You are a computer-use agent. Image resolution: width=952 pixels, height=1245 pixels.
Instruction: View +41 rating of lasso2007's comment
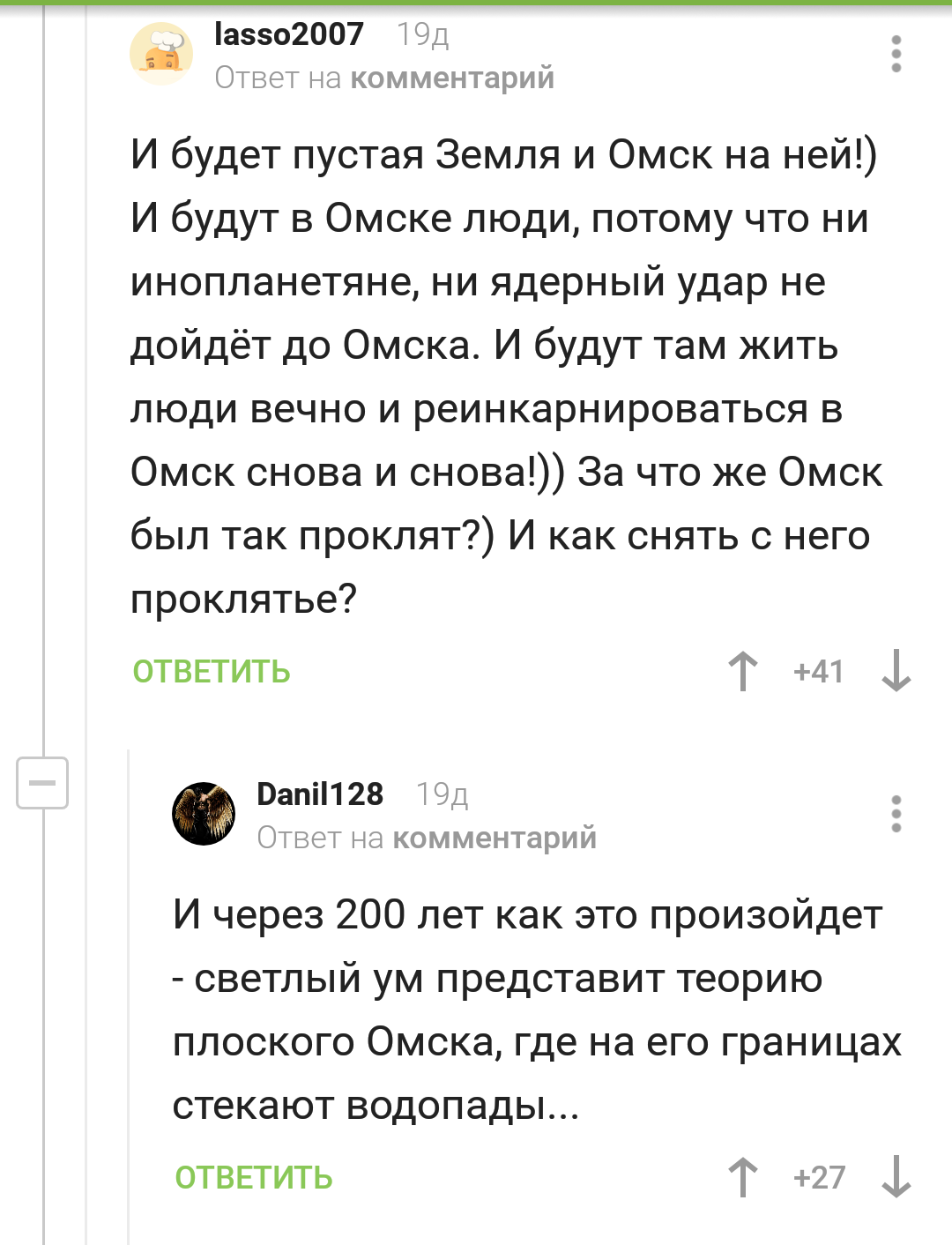coord(818,672)
